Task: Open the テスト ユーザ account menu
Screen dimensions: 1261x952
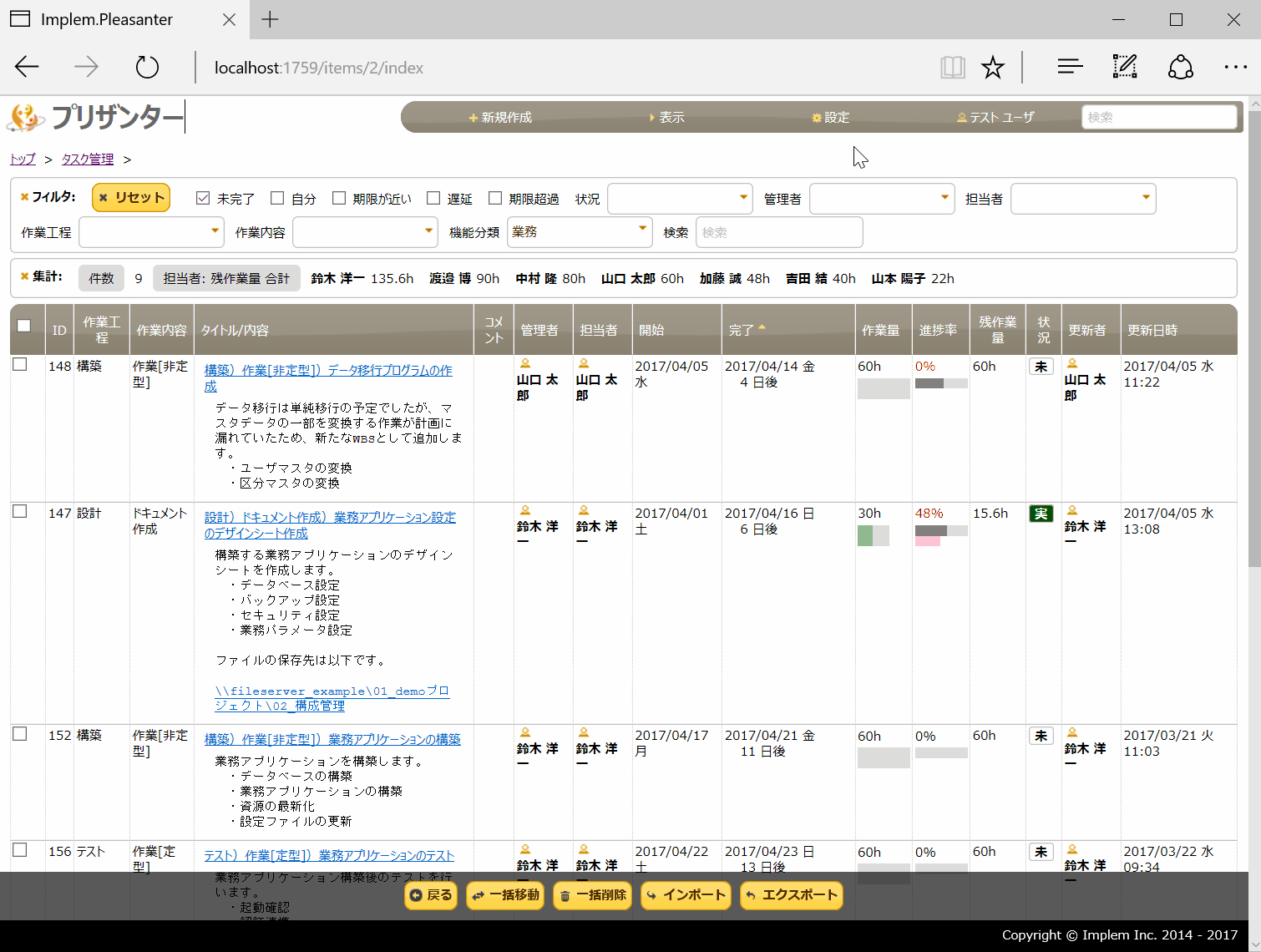Action: coord(995,117)
